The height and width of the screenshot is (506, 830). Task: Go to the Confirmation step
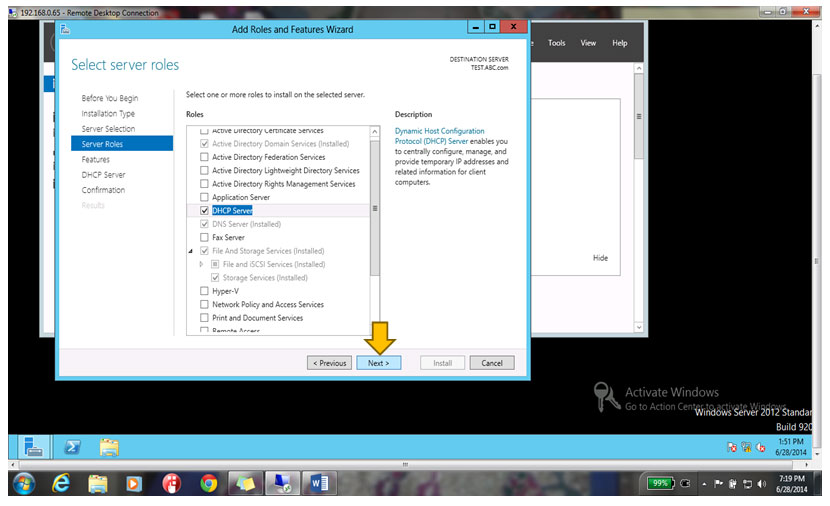tap(103, 190)
